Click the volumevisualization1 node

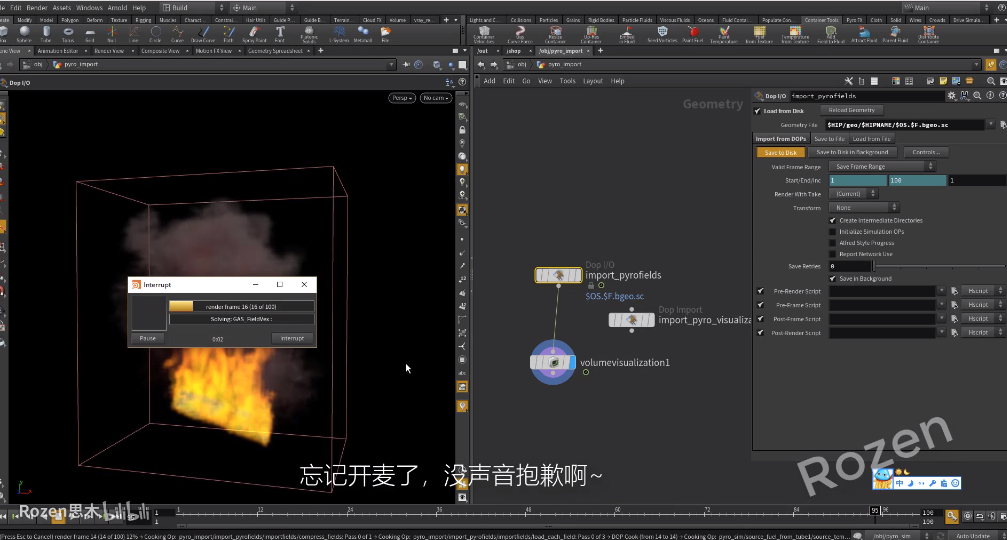[553, 363]
